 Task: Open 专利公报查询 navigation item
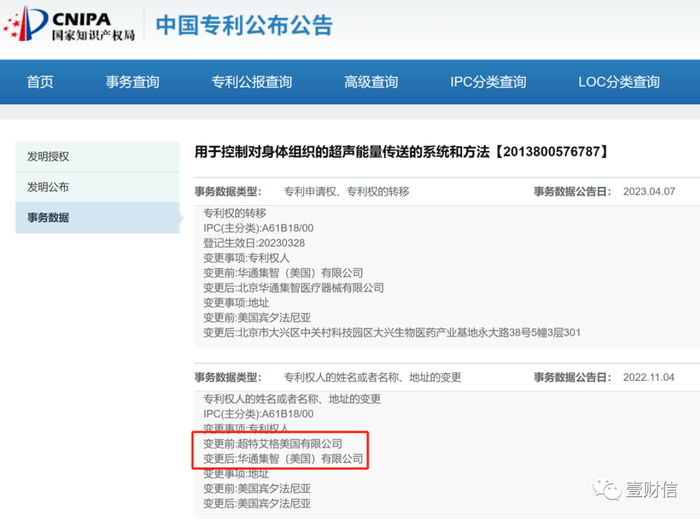click(x=252, y=82)
